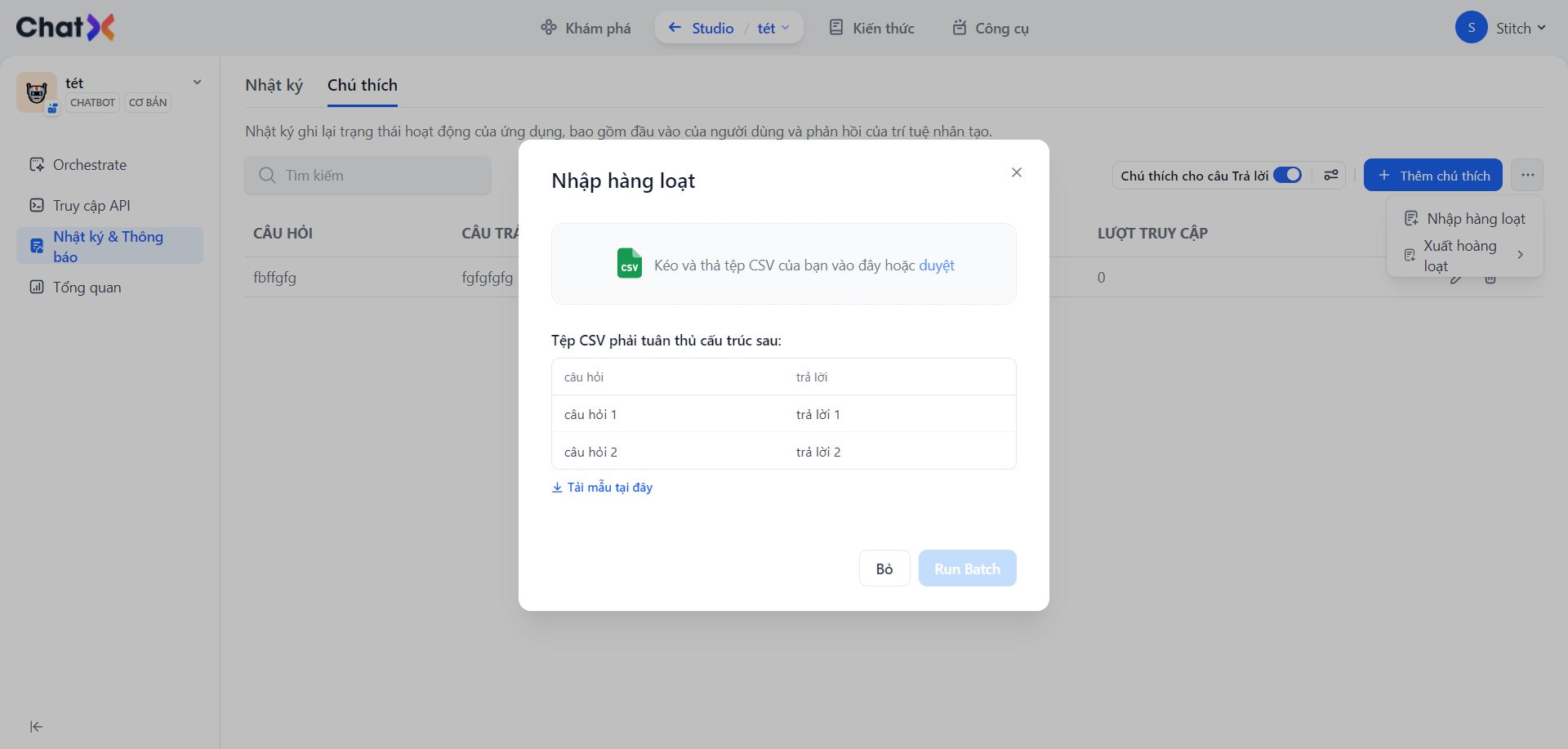Click the annotation settings sliders icon
Image resolution: width=1568 pixels, height=749 pixels.
[x=1331, y=176]
